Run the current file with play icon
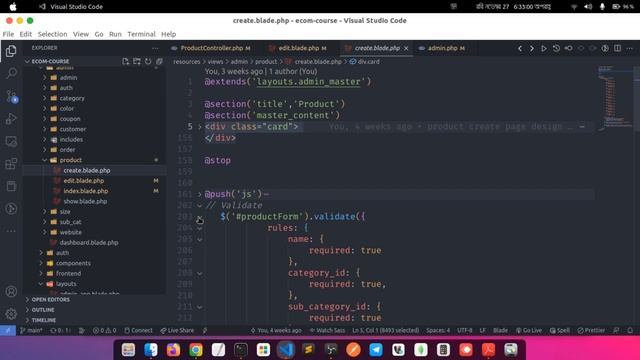The height and width of the screenshot is (360, 640). [x=544, y=48]
